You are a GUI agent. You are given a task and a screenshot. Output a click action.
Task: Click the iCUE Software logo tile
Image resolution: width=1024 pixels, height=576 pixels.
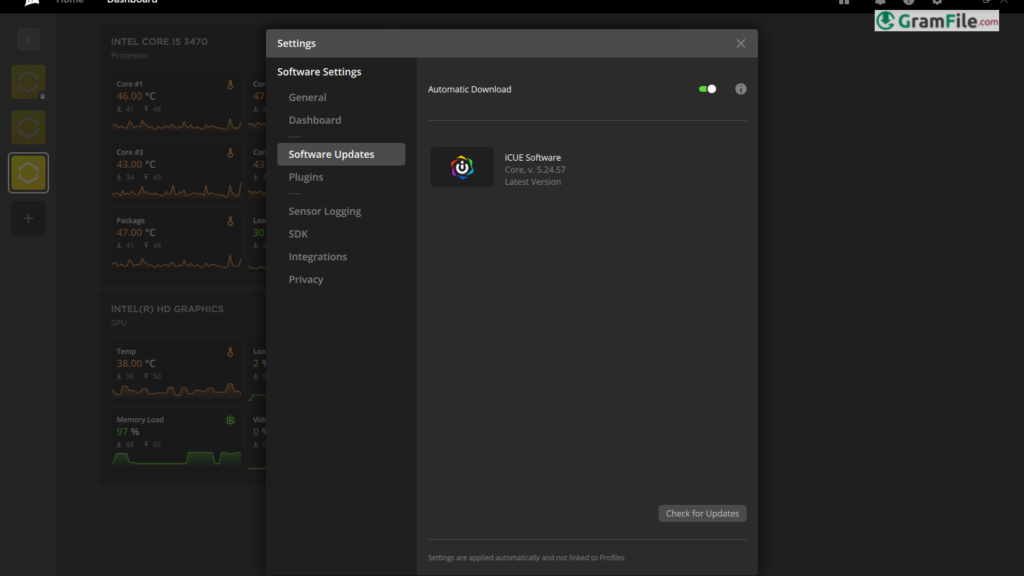(462, 167)
